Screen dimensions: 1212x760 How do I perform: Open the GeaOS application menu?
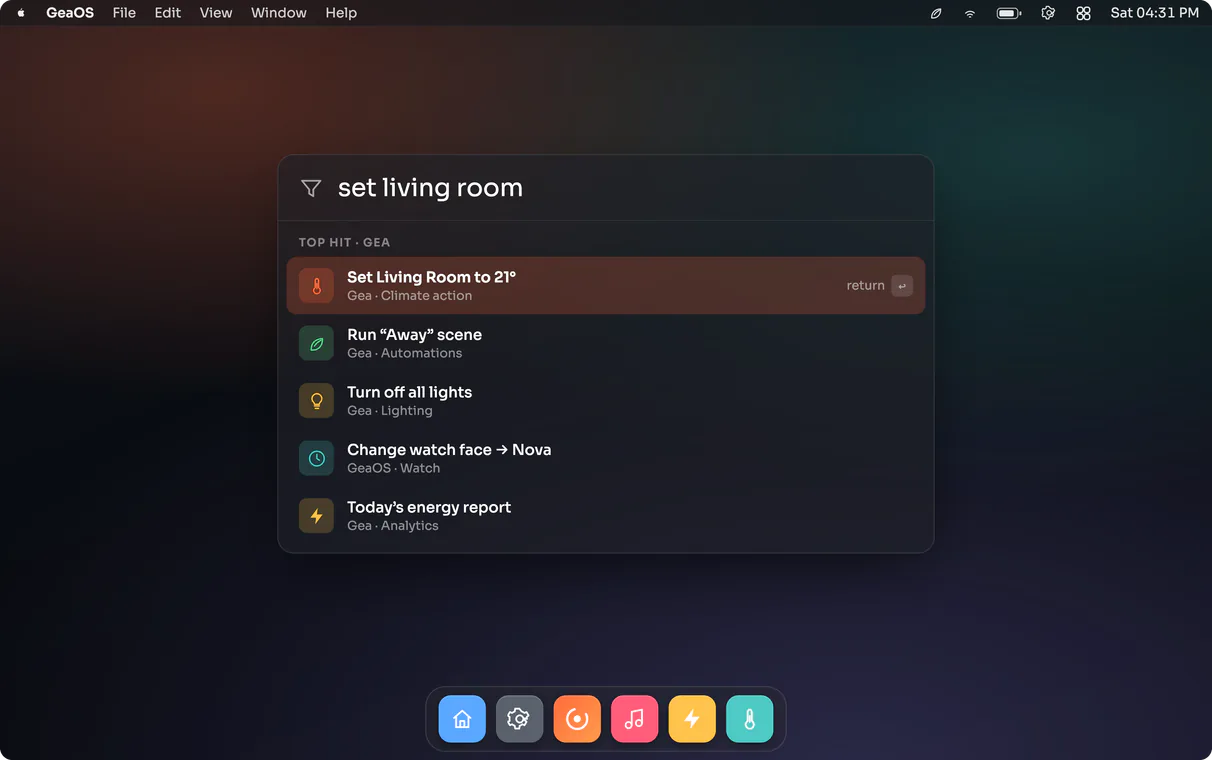[x=70, y=13]
